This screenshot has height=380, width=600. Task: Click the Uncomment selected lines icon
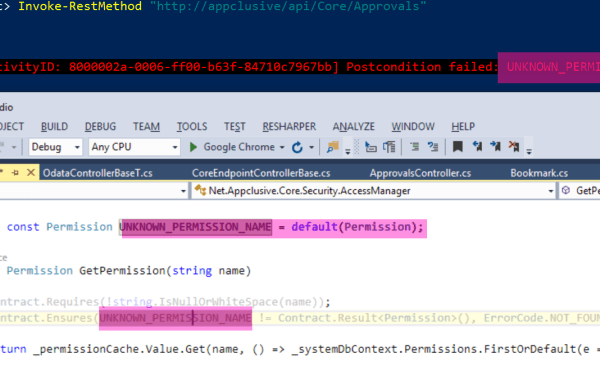pyautogui.click(x=433, y=147)
